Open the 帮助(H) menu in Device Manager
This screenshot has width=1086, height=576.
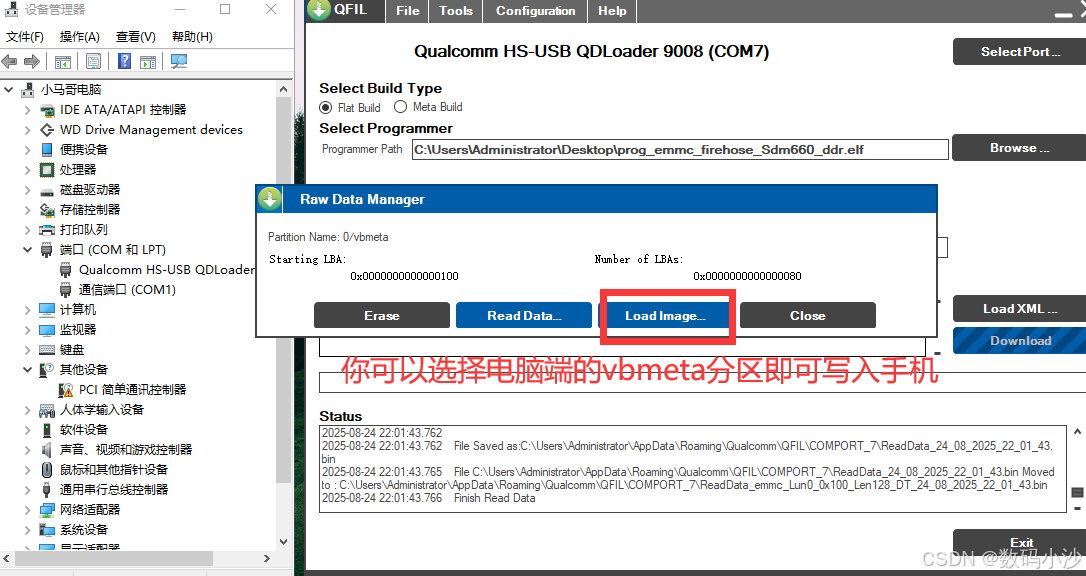(193, 37)
